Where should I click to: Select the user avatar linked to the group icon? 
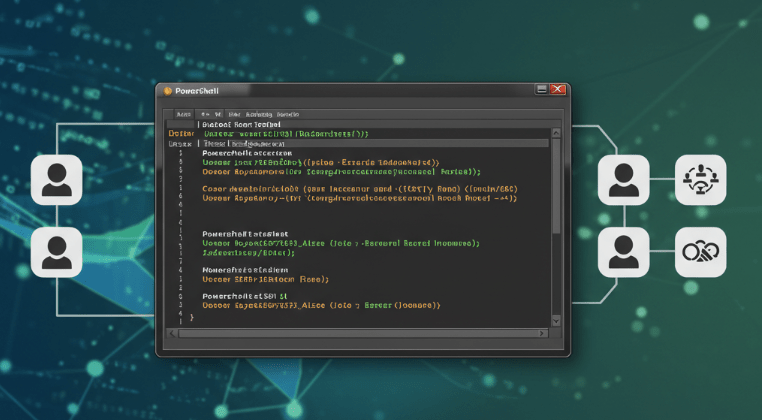pyautogui.click(x=623, y=180)
